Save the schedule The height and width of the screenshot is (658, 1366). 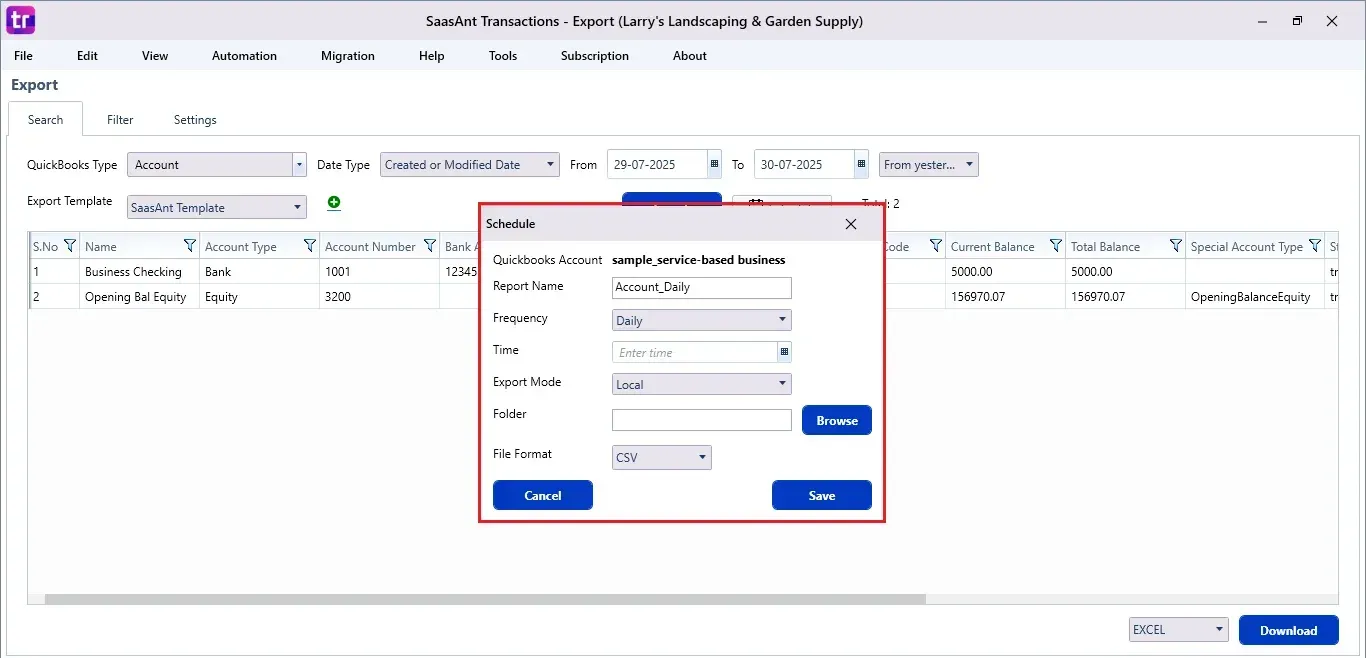tap(822, 495)
